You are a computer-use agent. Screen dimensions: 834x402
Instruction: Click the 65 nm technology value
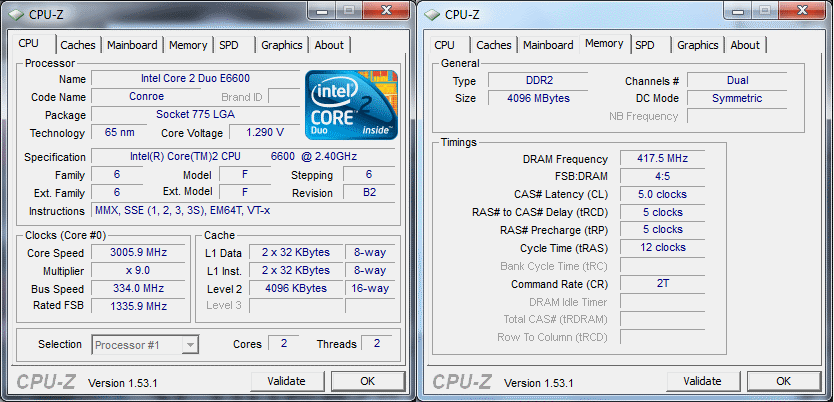pyautogui.click(x=120, y=132)
